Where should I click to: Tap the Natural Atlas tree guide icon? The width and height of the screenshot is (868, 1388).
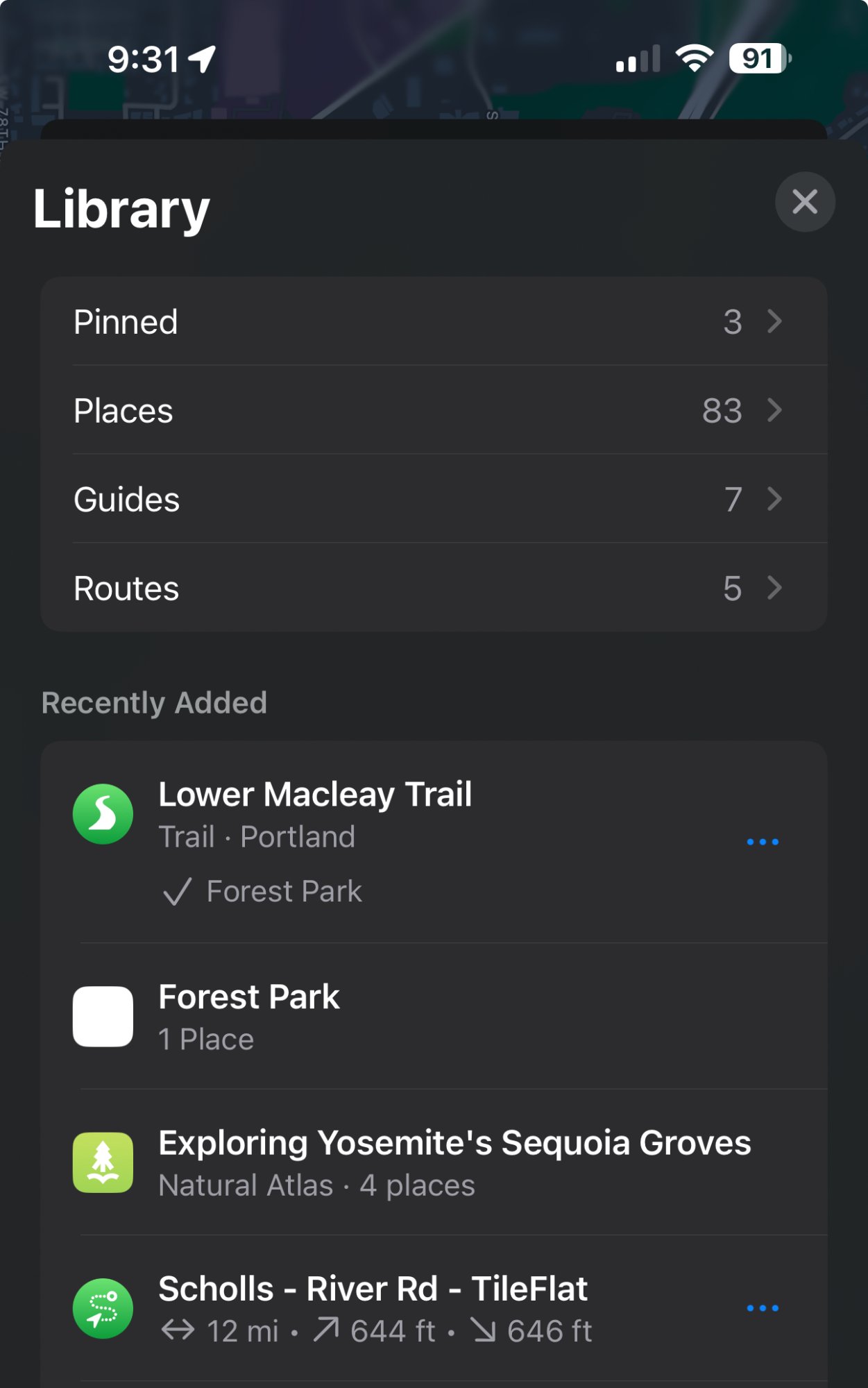(103, 1162)
